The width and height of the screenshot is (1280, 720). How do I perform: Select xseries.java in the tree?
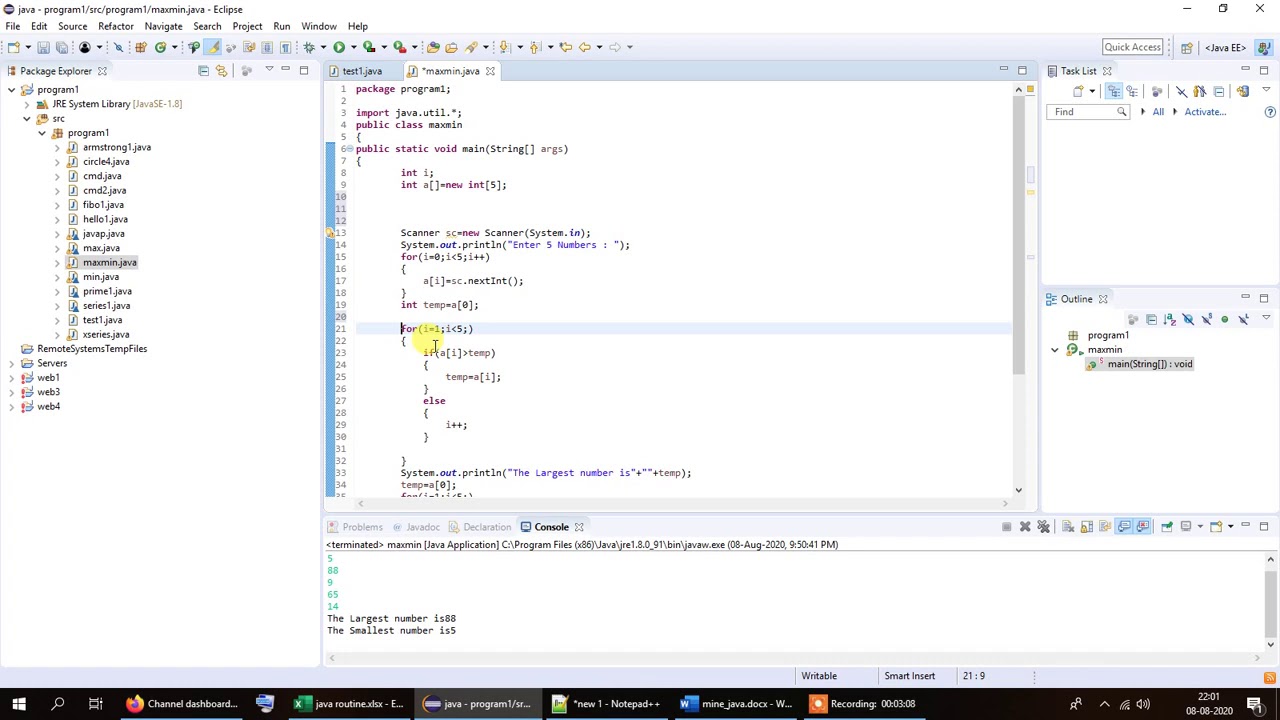pos(105,334)
